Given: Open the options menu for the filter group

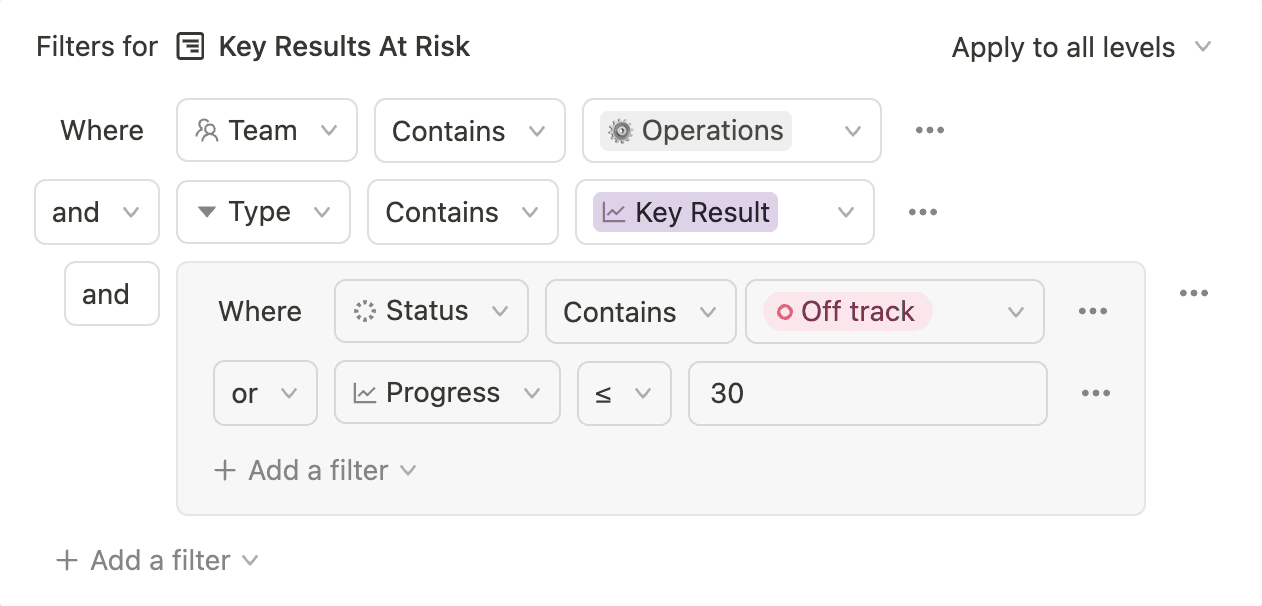Looking at the screenshot, I should 1194,292.
